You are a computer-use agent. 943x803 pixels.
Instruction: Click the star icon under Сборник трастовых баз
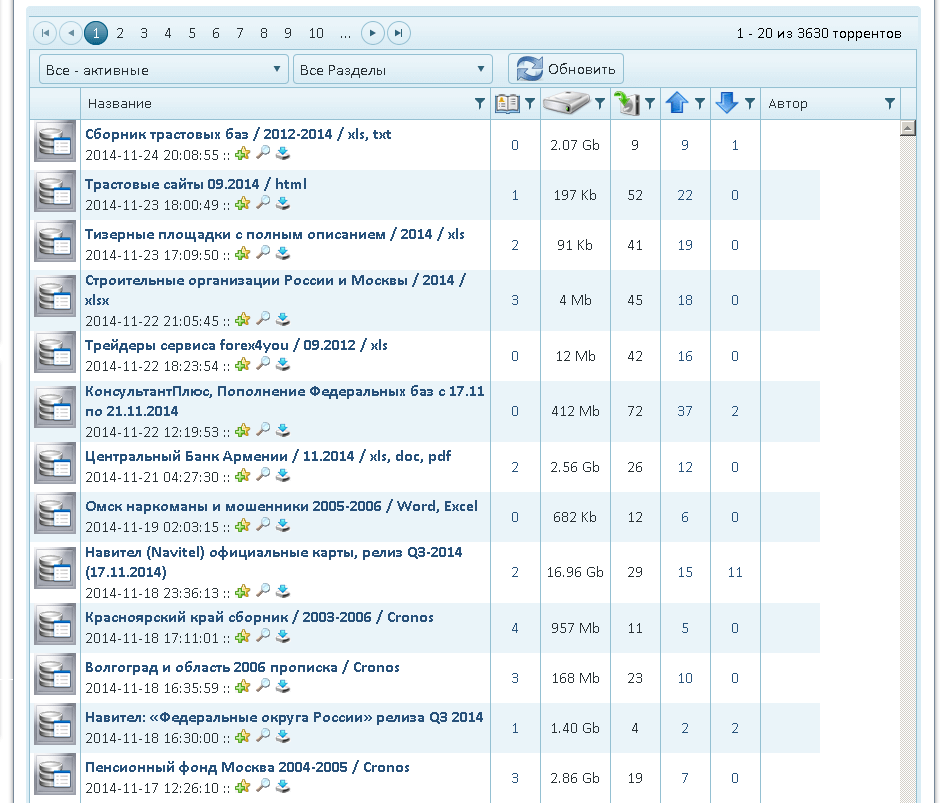coord(243,154)
